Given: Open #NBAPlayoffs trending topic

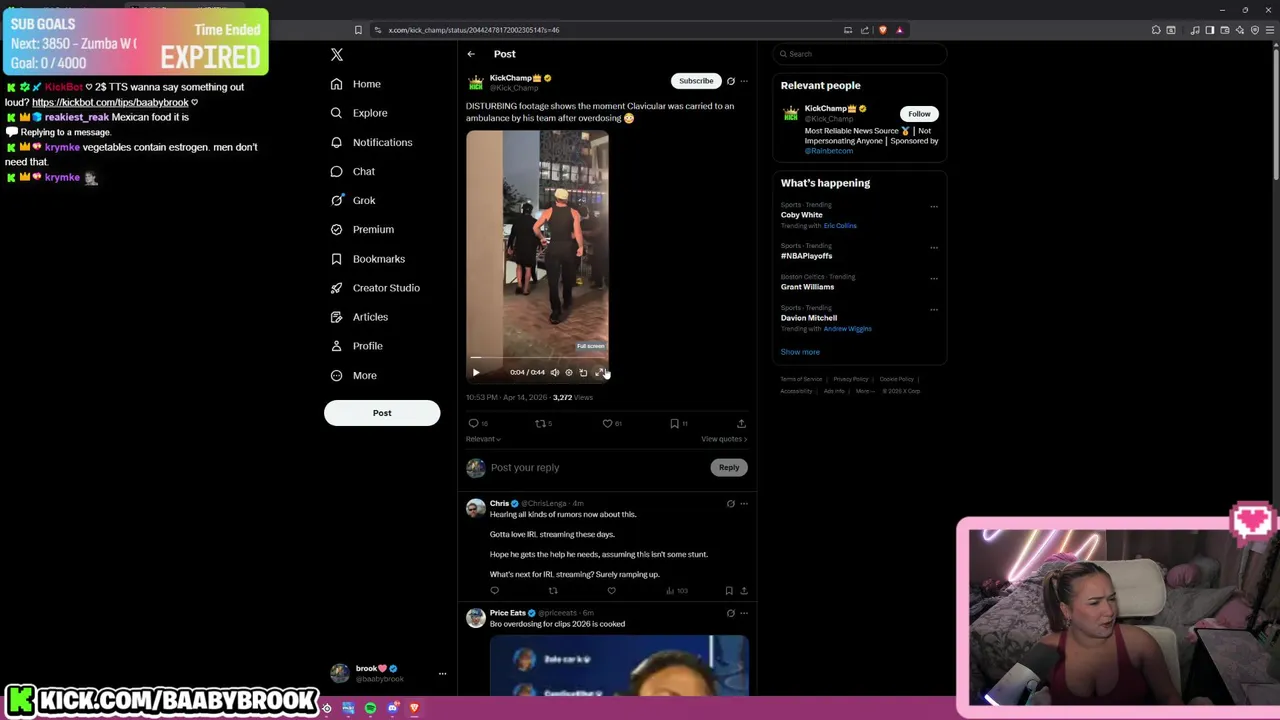Looking at the screenshot, I should coord(806,256).
